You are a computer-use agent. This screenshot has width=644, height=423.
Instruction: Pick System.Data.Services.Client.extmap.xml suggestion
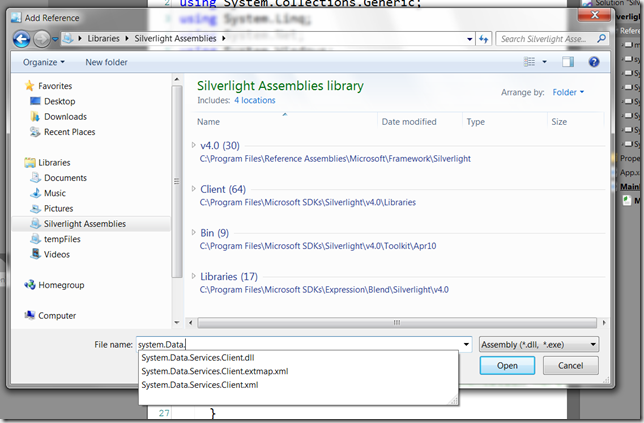[215, 371]
